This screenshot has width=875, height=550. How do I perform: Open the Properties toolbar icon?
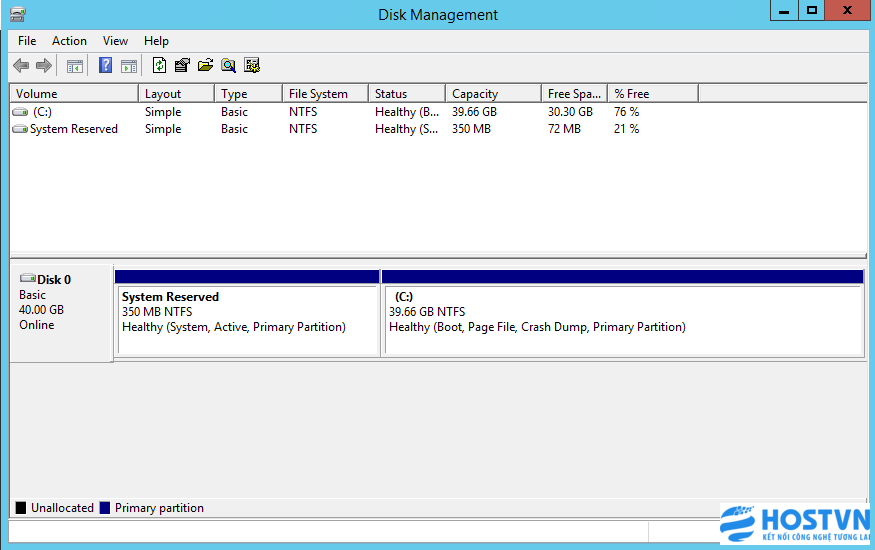tap(182, 65)
